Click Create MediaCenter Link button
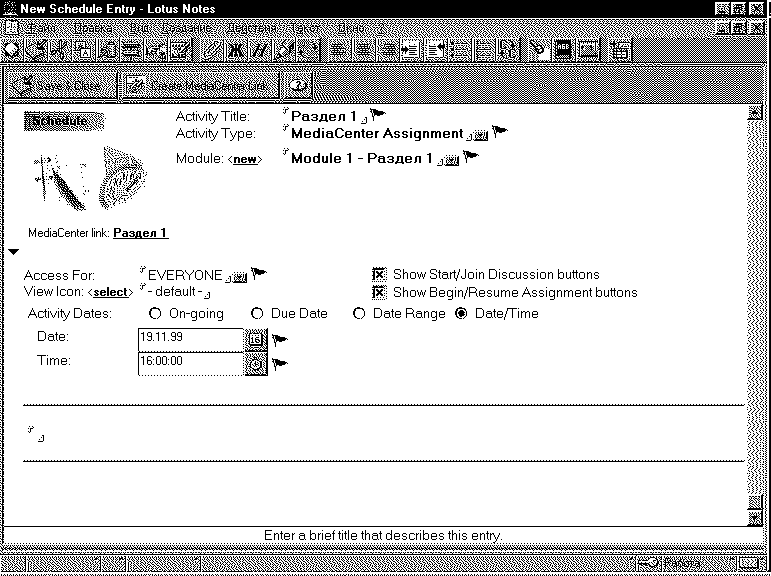The width and height of the screenshot is (771, 576). pos(200,86)
